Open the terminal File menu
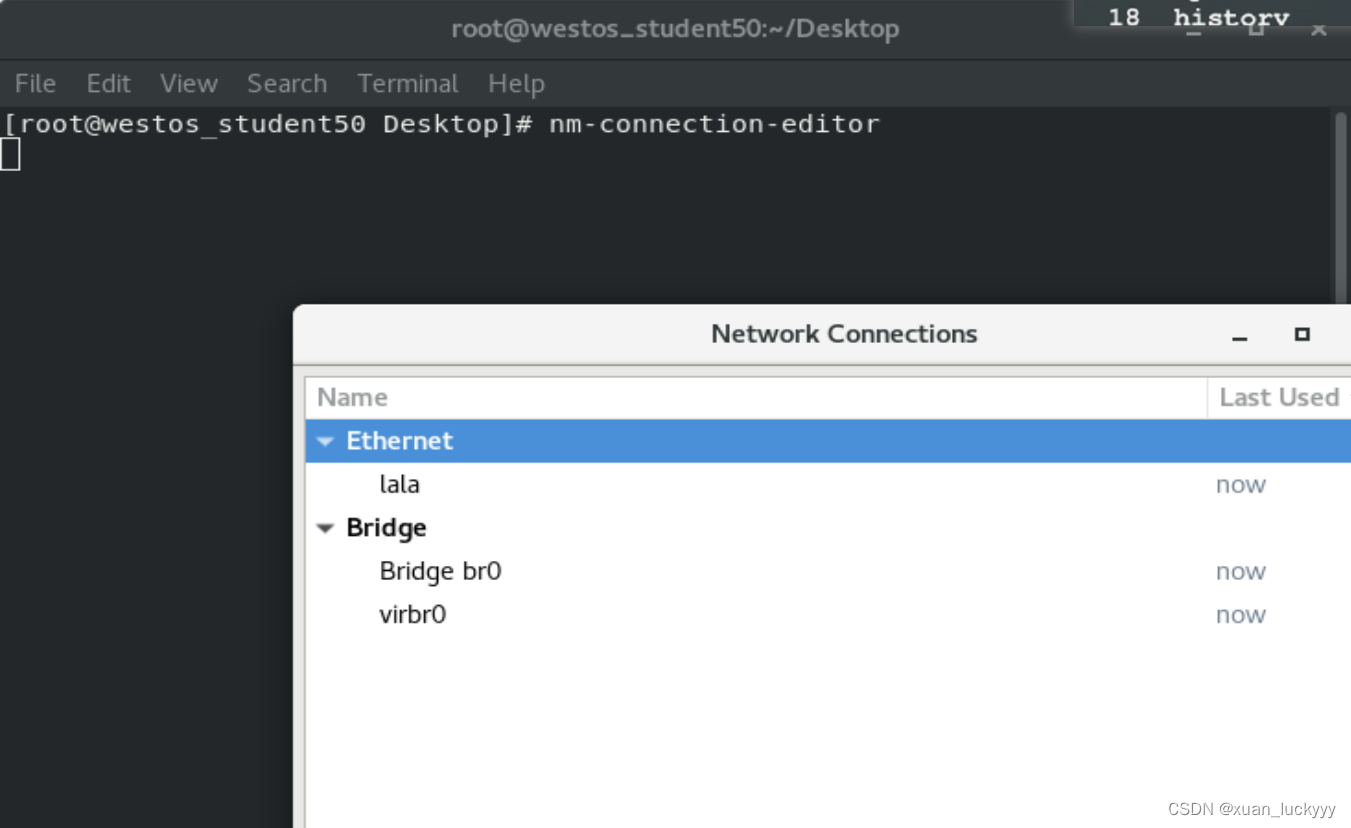 [x=35, y=84]
